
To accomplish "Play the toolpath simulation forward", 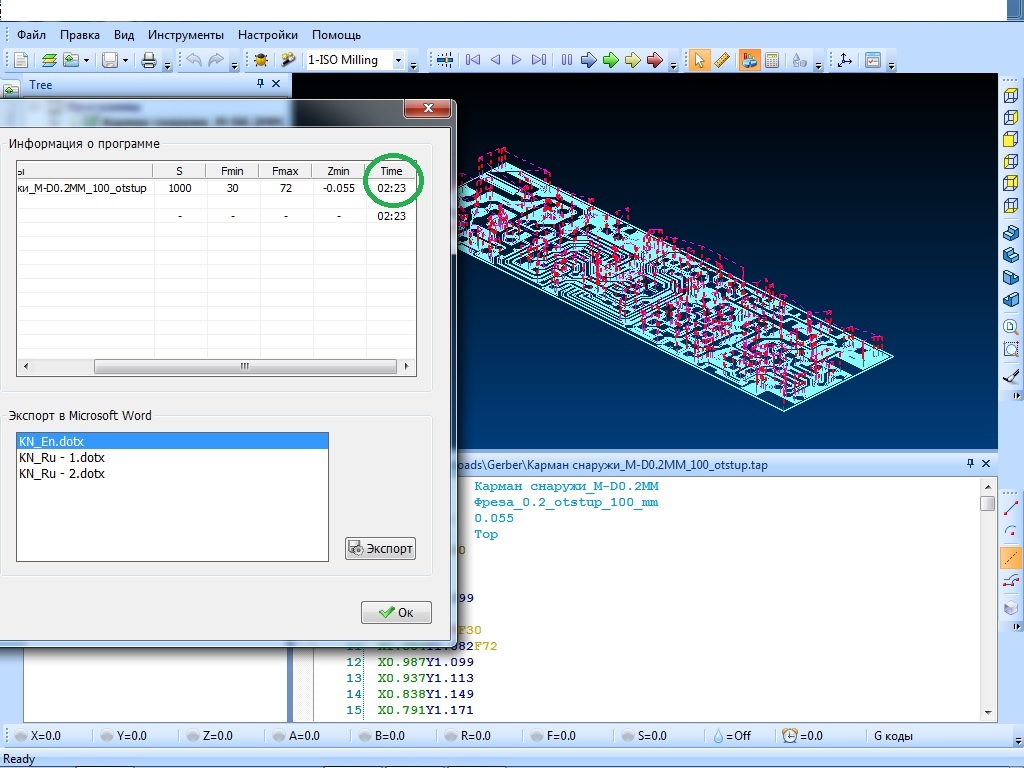I will (x=517, y=60).
